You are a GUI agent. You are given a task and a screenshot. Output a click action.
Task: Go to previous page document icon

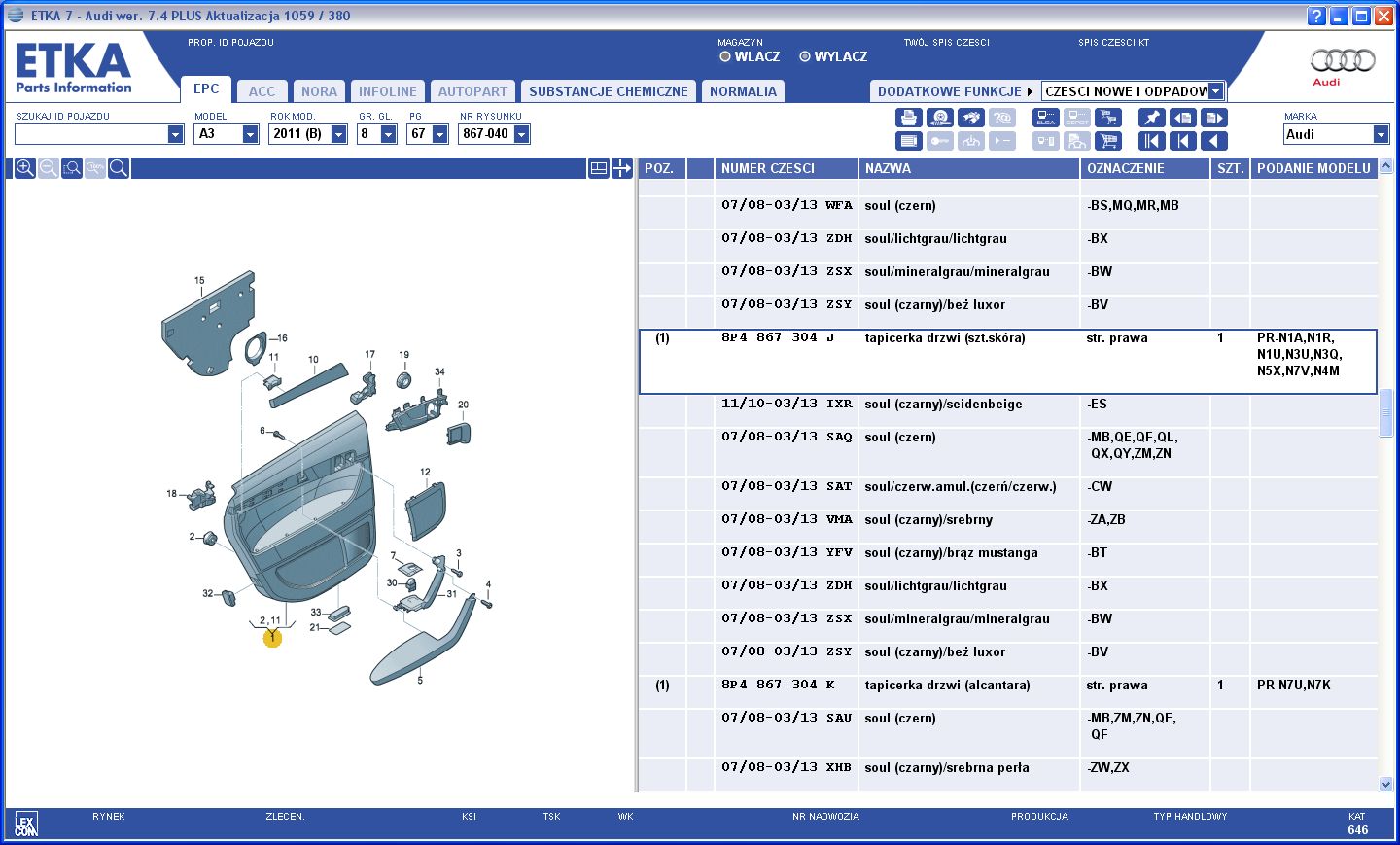click(x=1183, y=118)
